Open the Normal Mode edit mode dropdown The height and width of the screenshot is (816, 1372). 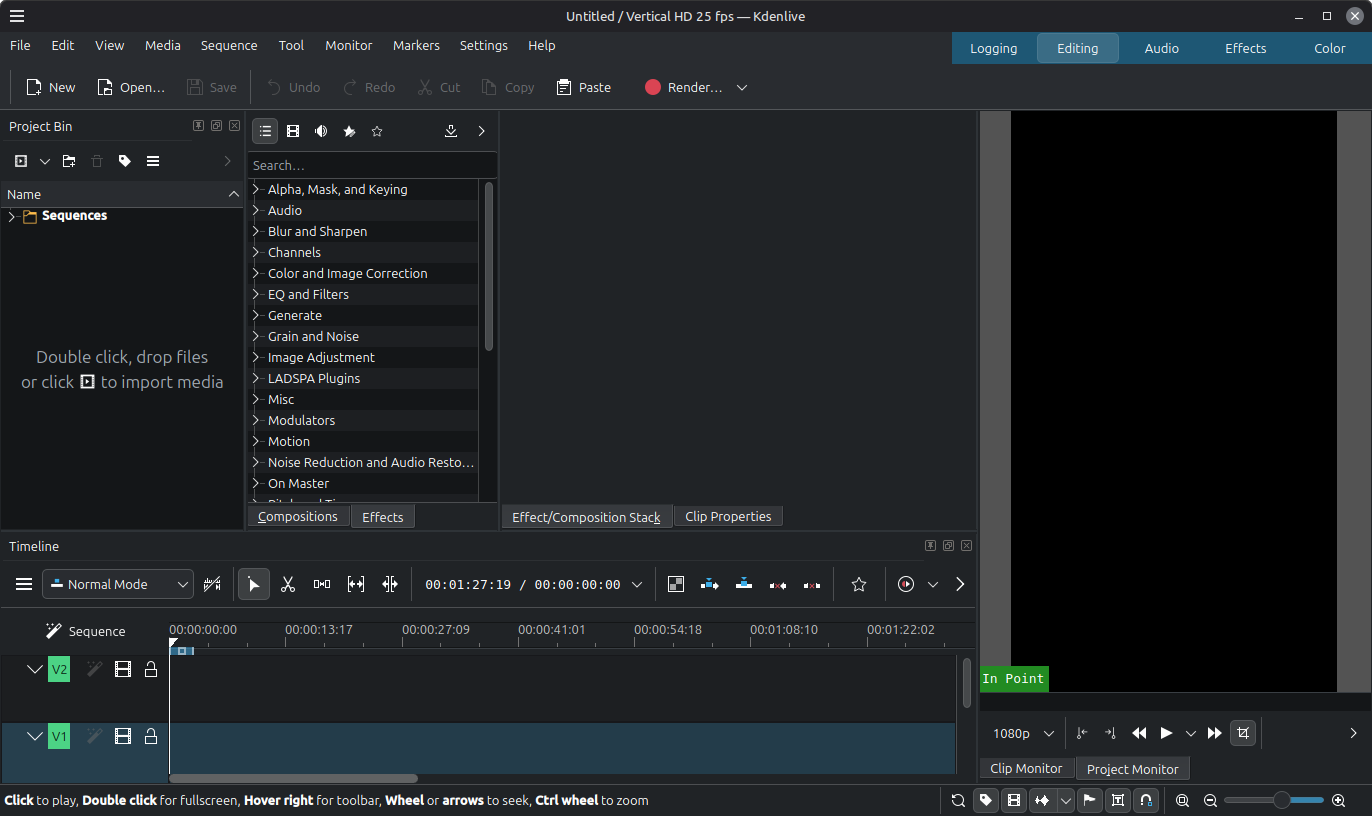(118, 585)
